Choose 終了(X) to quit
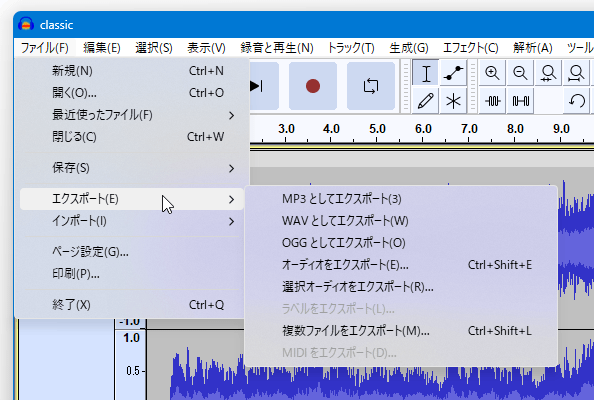Viewport: 594px width, 400px height. tap(131, 305)
